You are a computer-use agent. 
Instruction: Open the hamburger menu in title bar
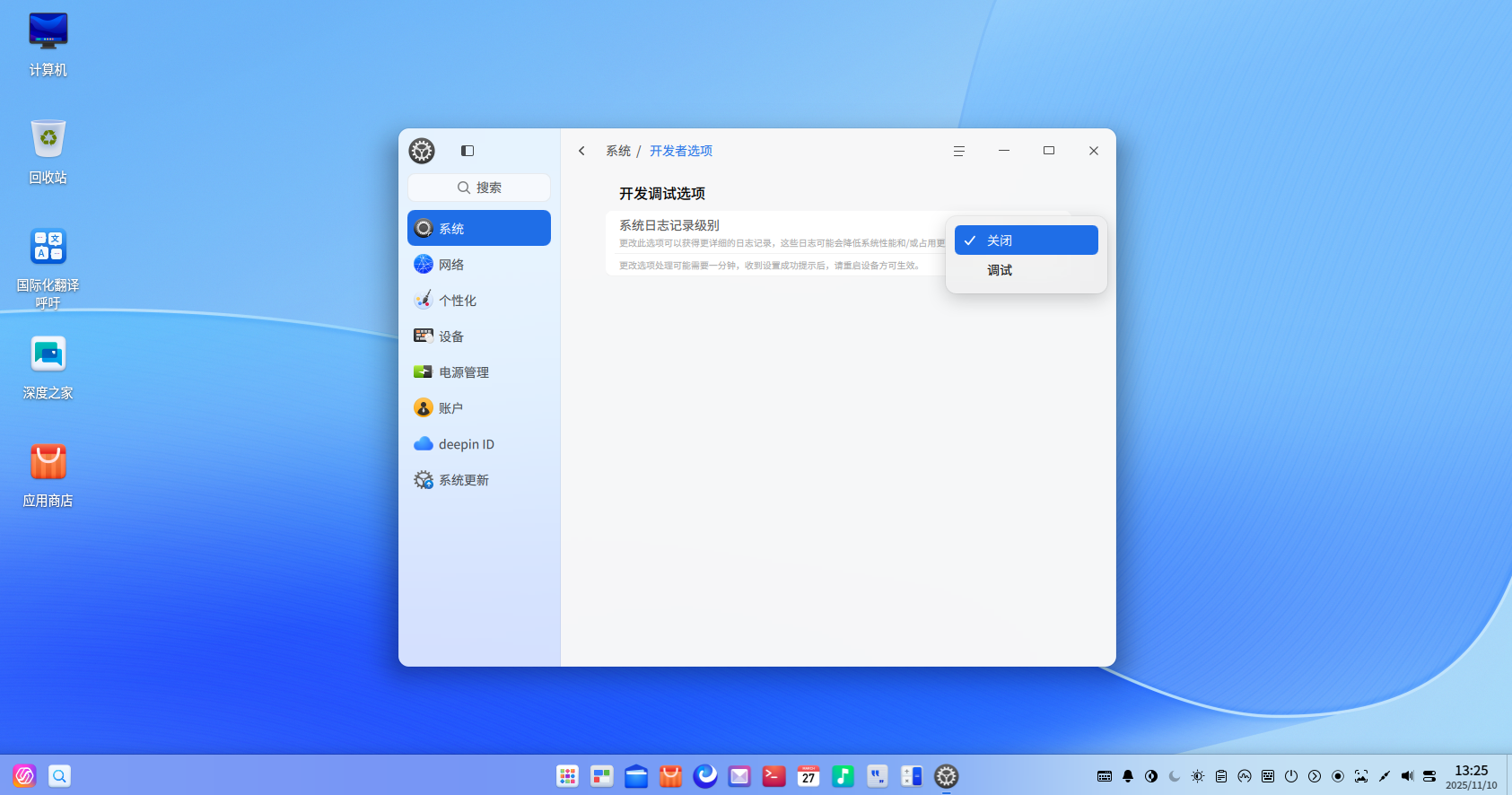[958, 151]
